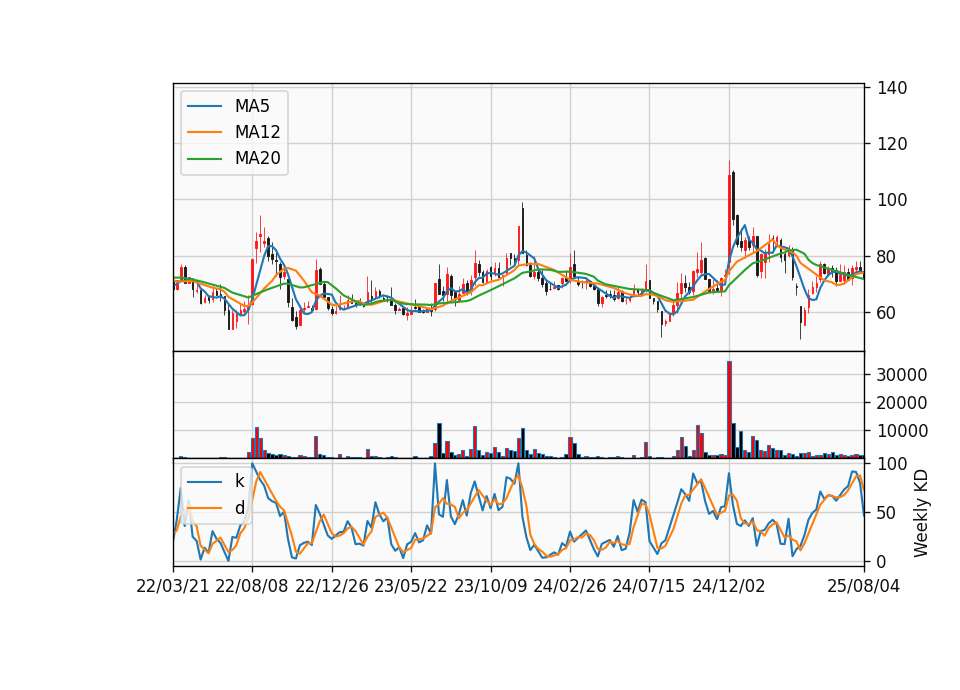
Task: Click the 22/03/21 date label
Action: pyautogui.click(x=173, y=586)
